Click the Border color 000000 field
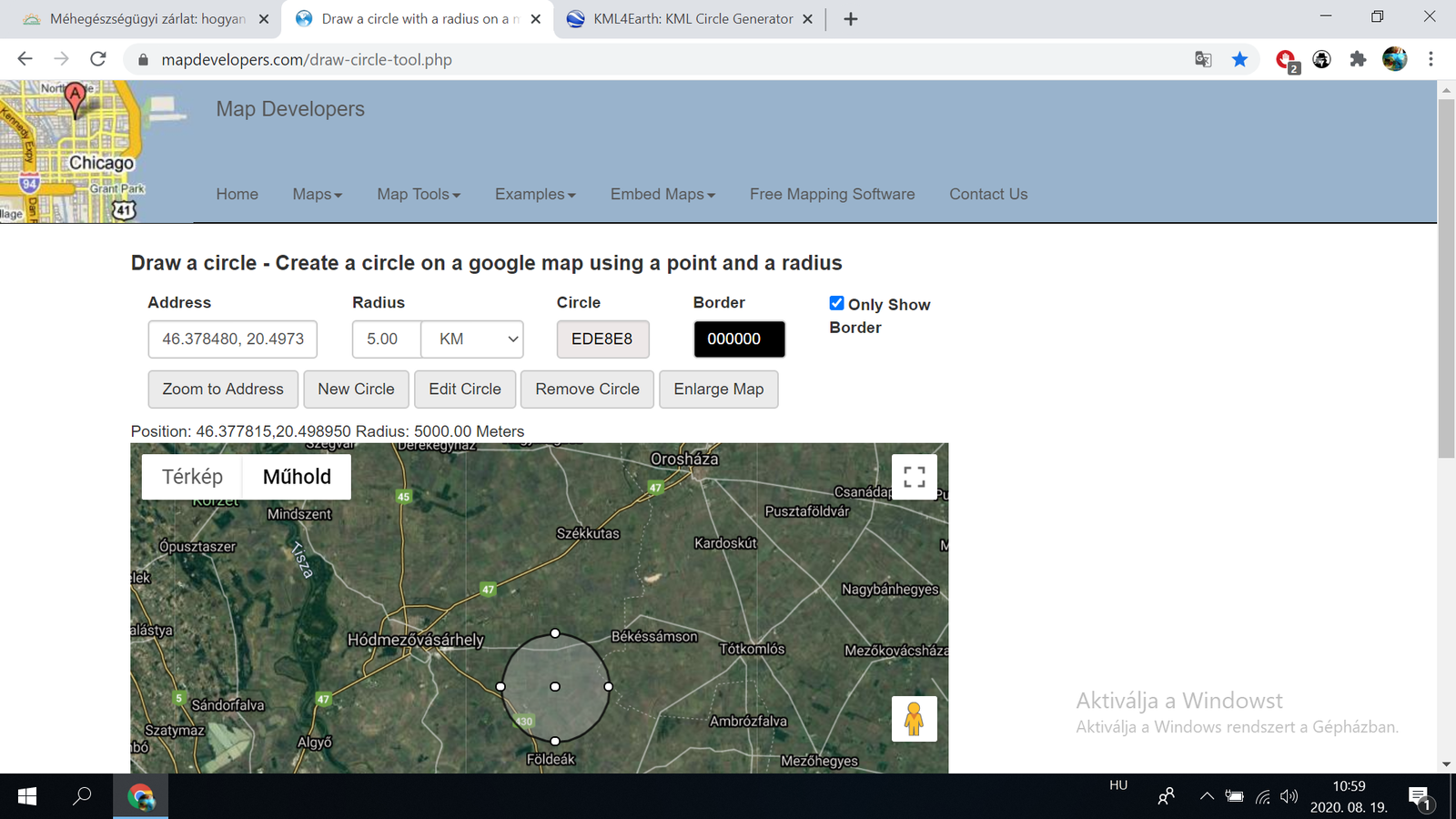This screenshot has width=1456, height=819. [739, 339]
